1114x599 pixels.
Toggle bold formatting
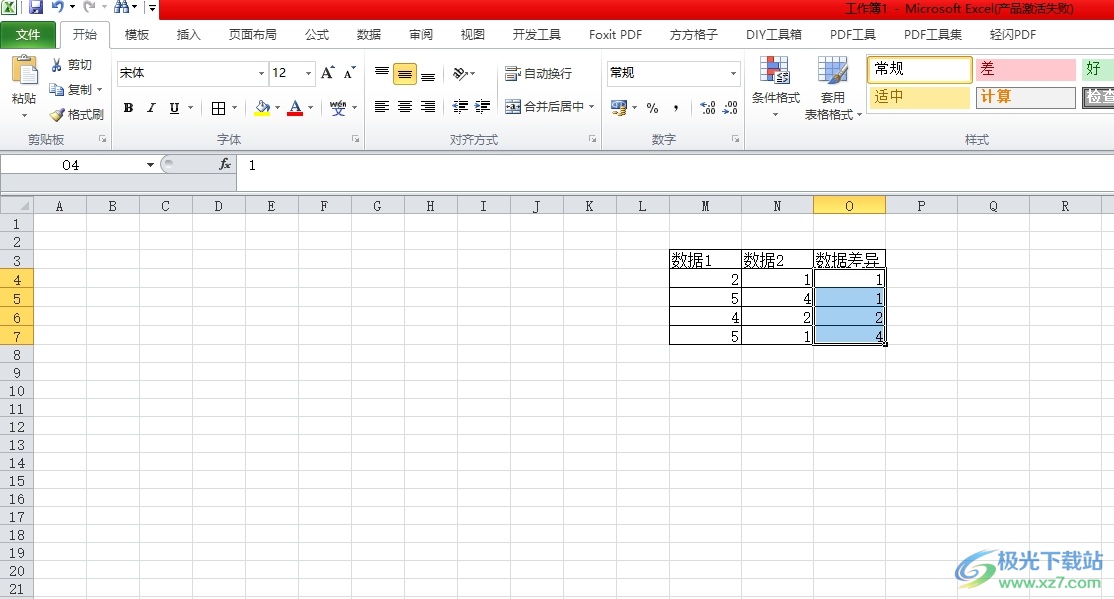tap(128, 108)
